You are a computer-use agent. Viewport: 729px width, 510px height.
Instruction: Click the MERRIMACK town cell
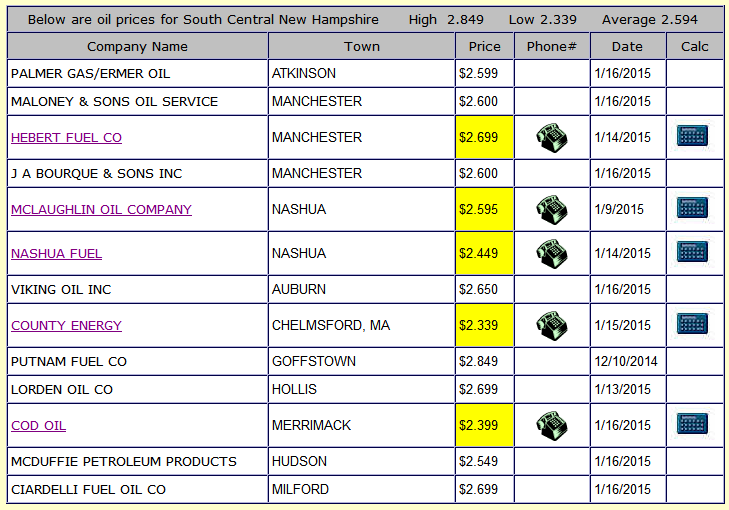(x=361, y=425)
